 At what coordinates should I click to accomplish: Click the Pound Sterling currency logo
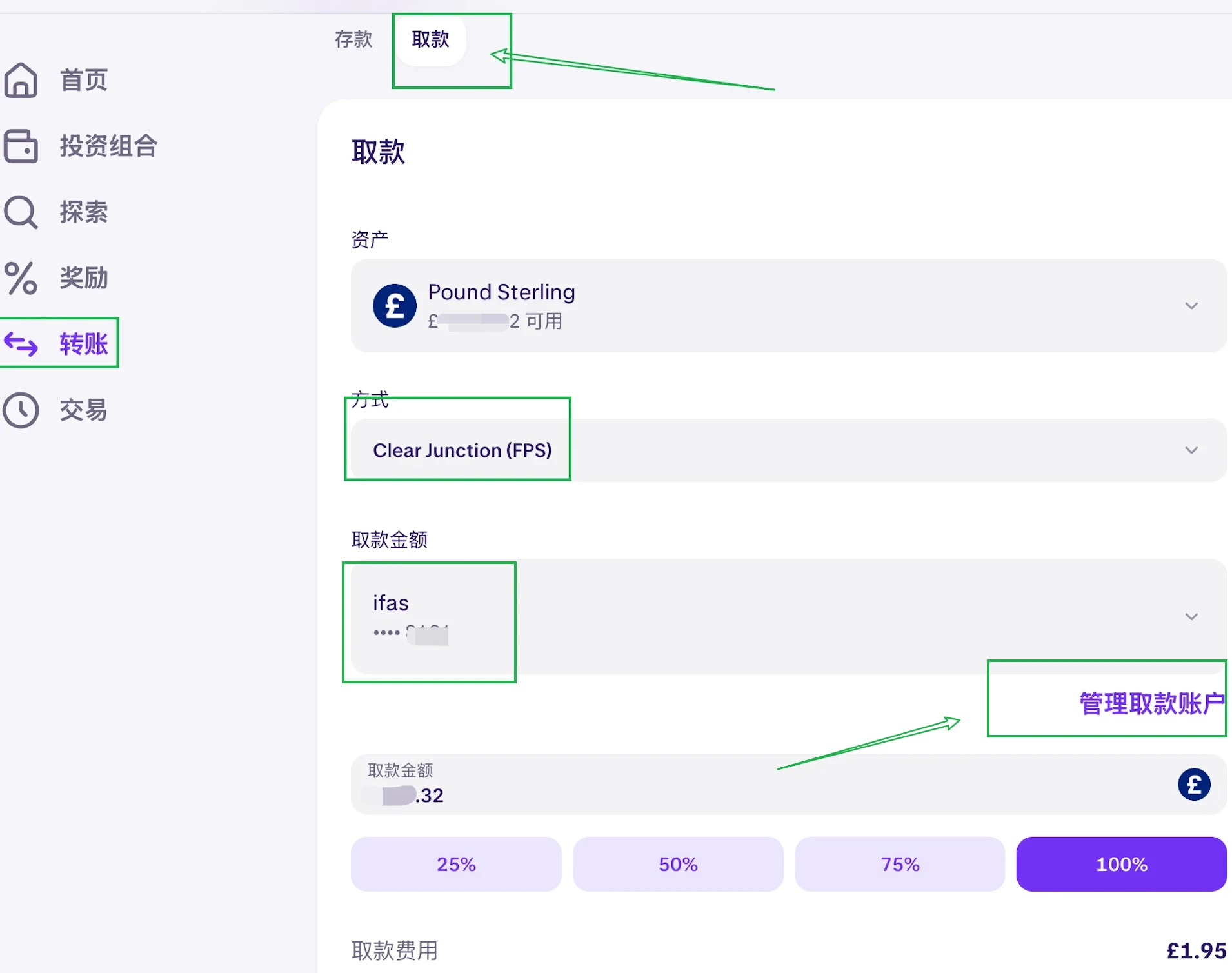tap(394, 306)
